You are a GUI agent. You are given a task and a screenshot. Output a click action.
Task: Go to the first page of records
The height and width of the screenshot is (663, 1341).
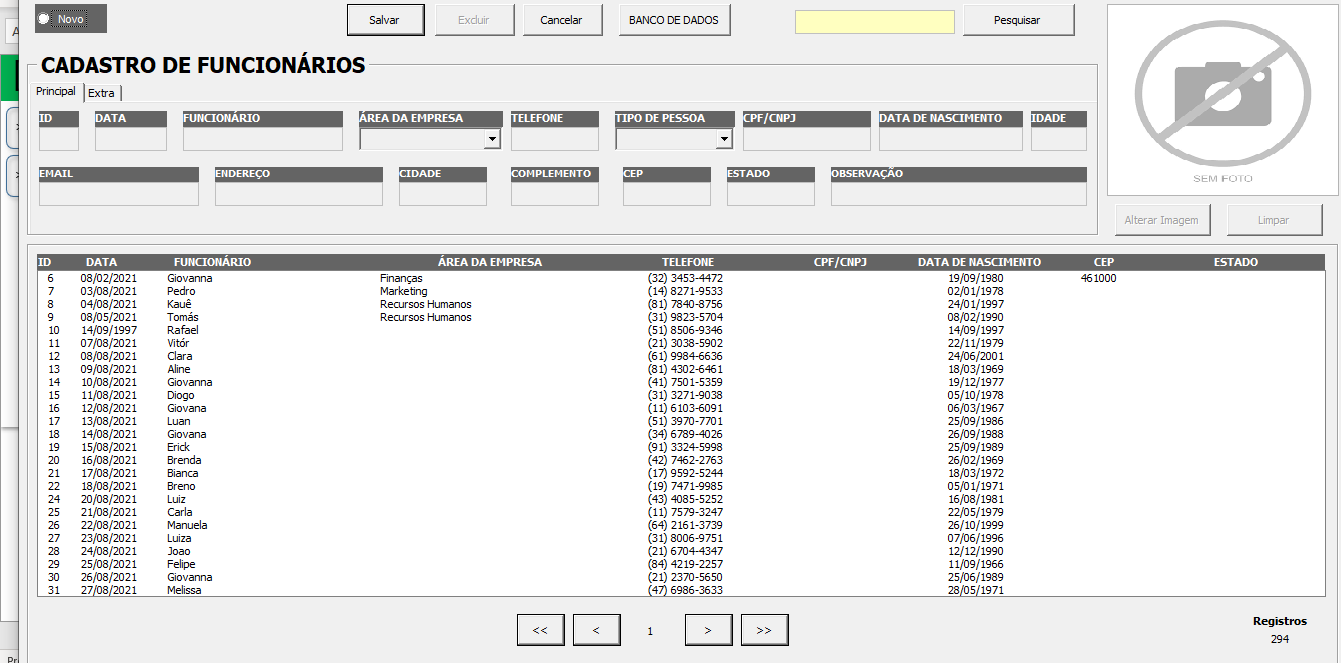[540, 630]
